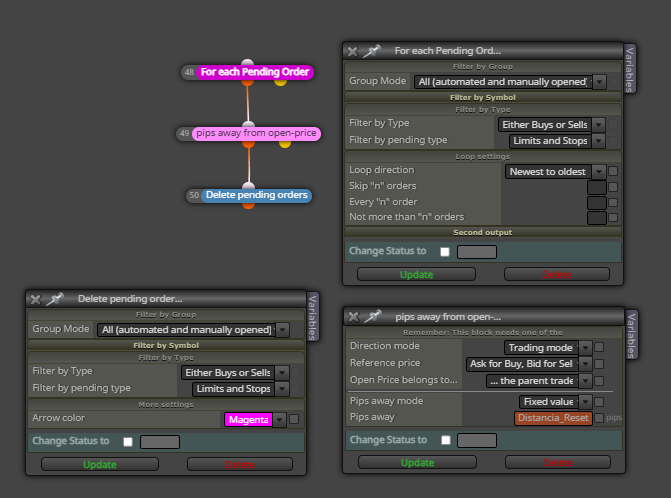Open Group Mode dropdown in Delete pending order panel
Image resolution: width=671 pixels, height=498 pixels.
[282, 330]
